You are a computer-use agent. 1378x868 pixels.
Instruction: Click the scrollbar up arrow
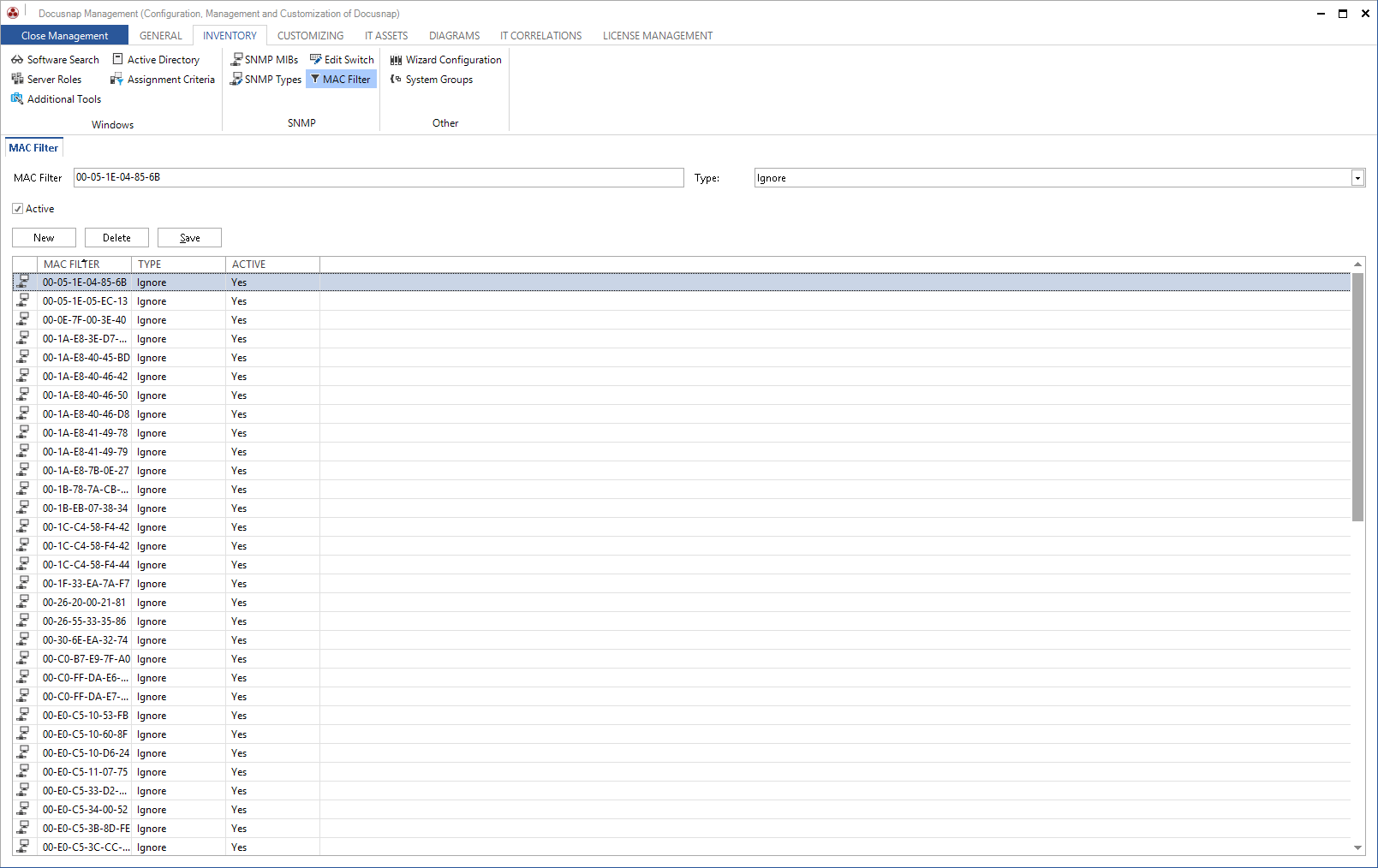1357,265
